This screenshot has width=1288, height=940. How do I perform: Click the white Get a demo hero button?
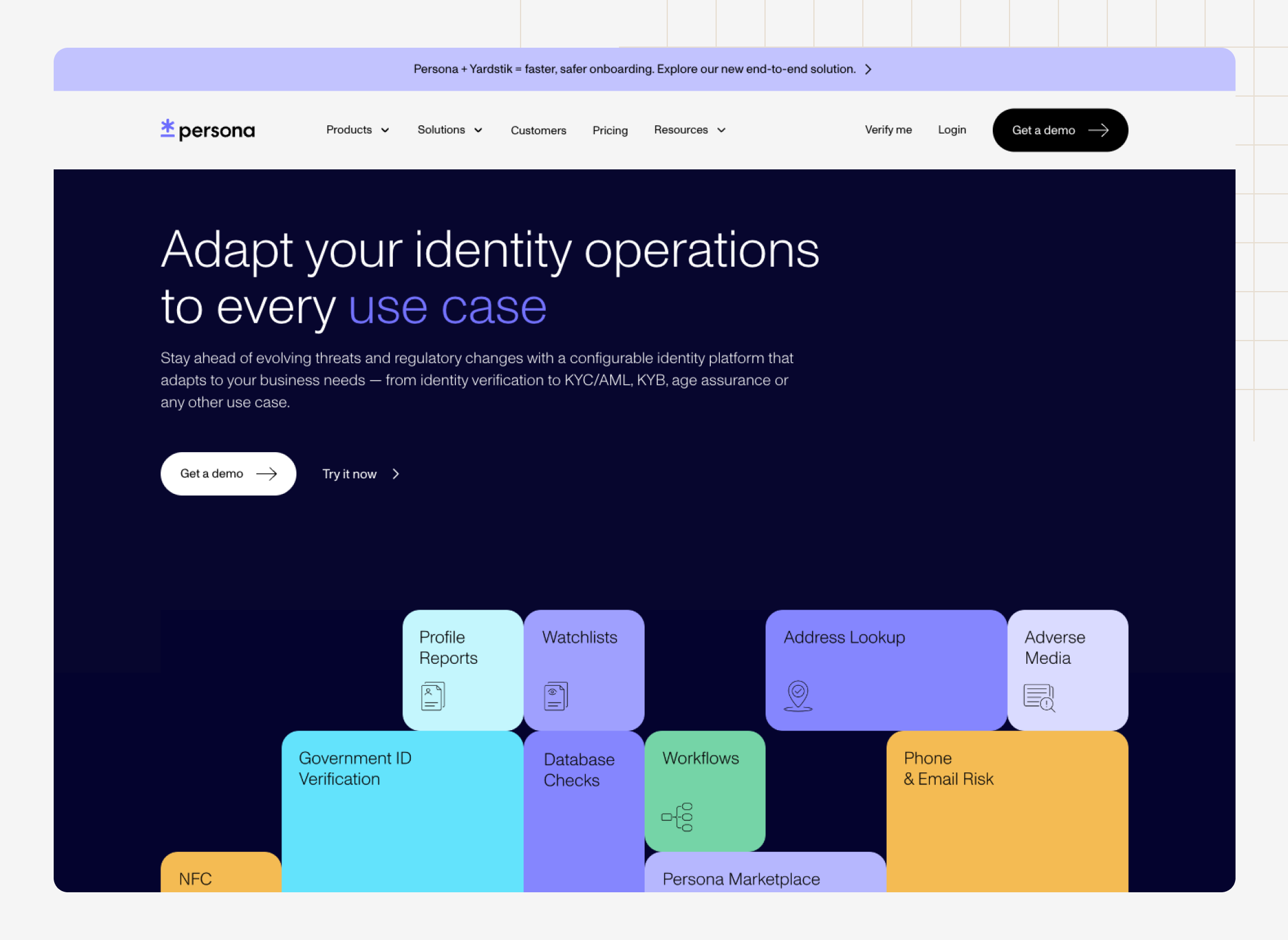coord(228,474)
